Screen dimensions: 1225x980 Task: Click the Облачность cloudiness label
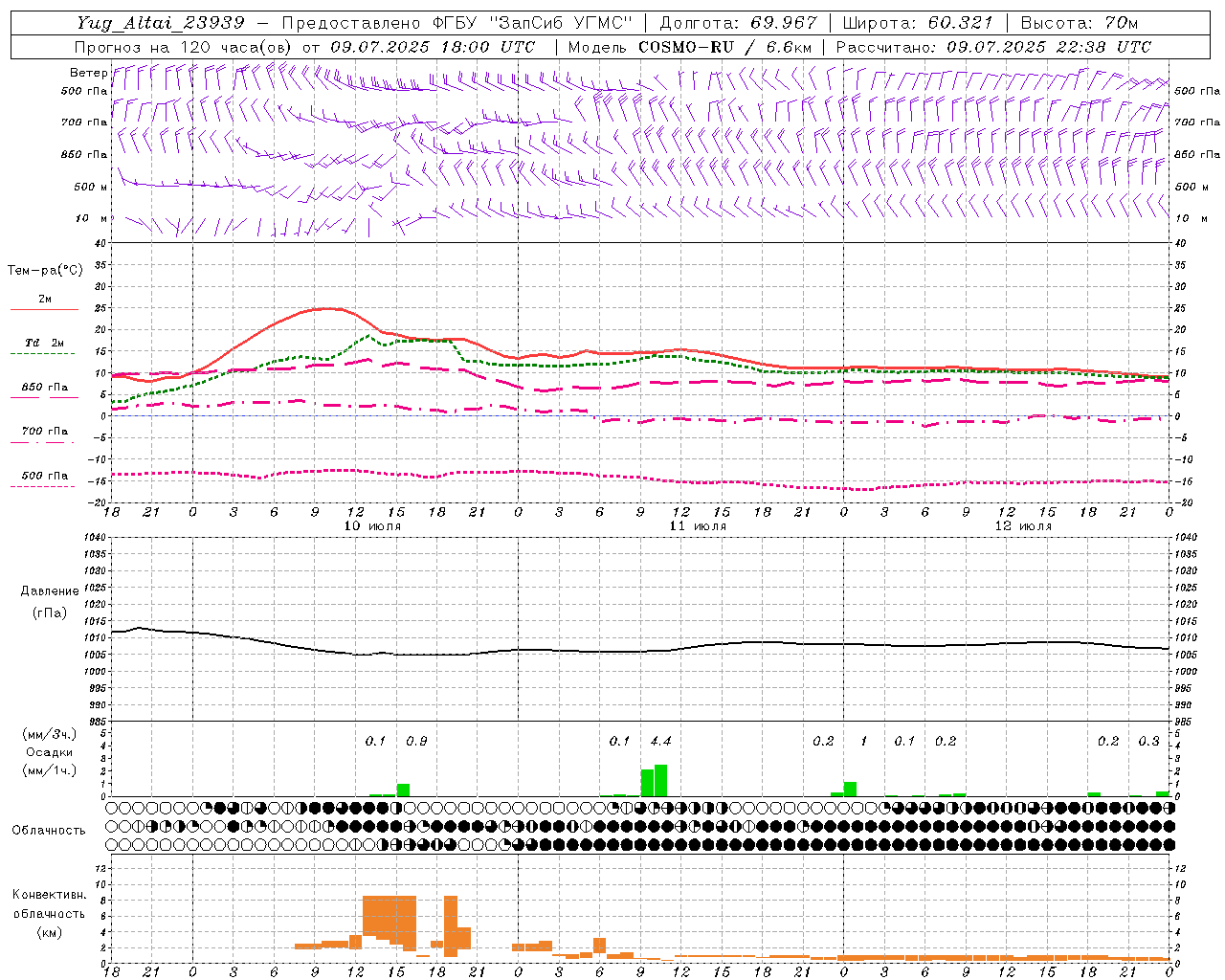(x=49, y=831)
